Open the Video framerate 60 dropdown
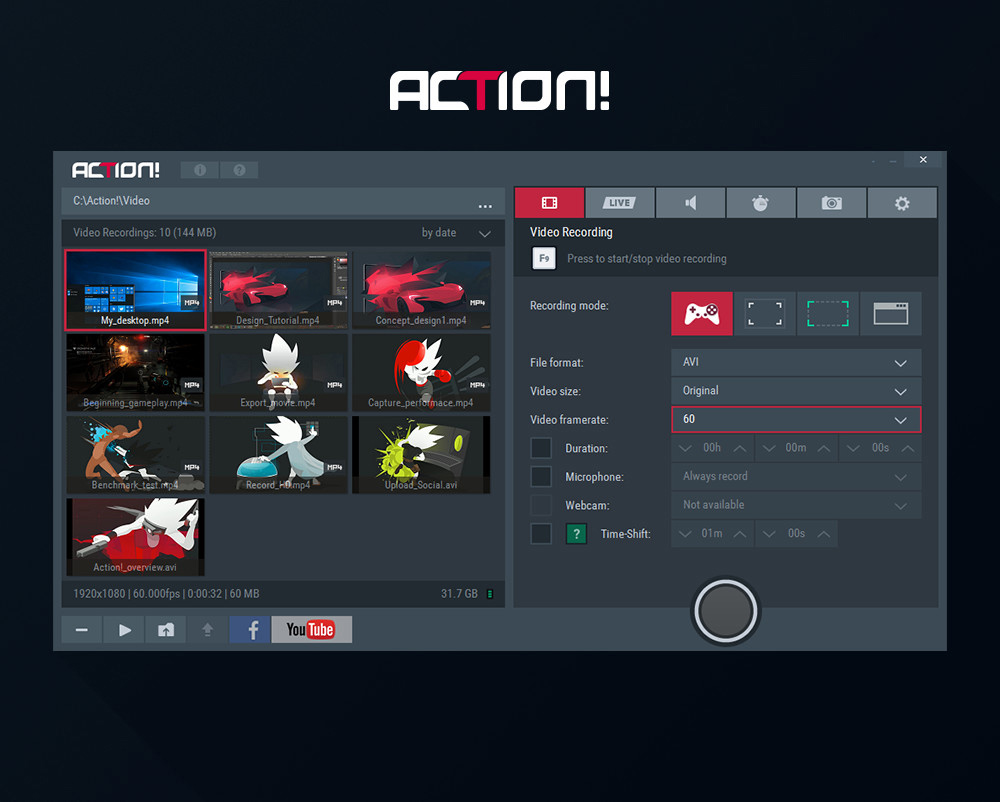1000x802 pixels. 796,419
